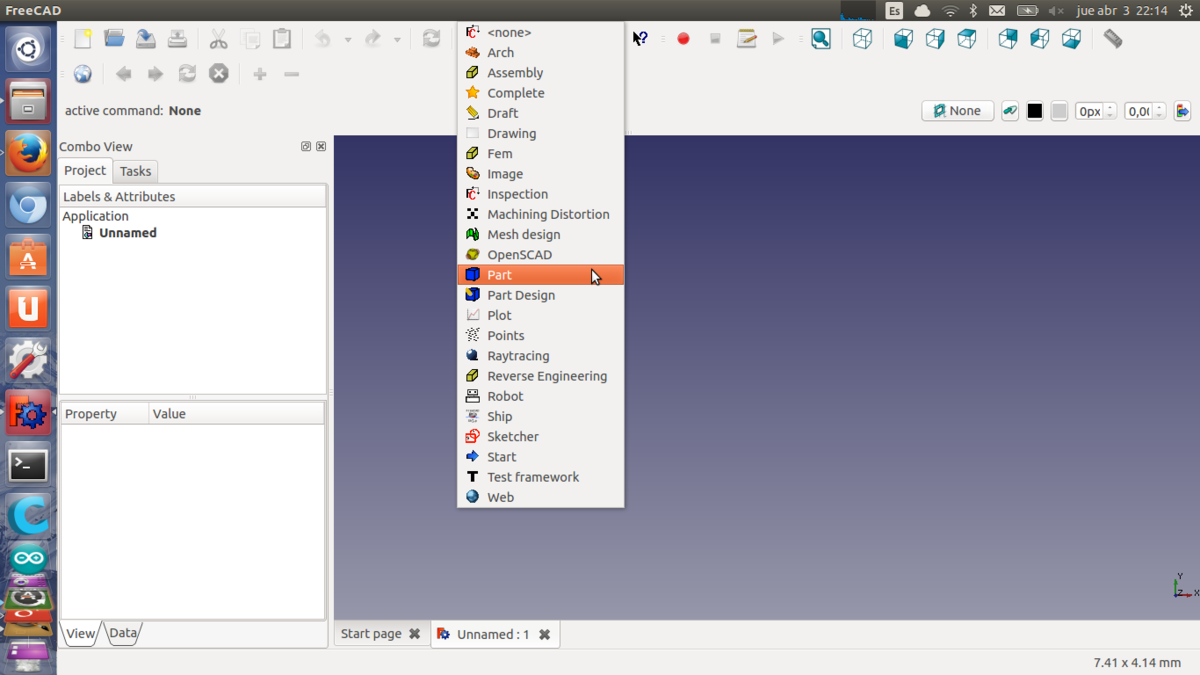
Task: Toggle construction mode next to None button
Action: [x=1010, y=111]
